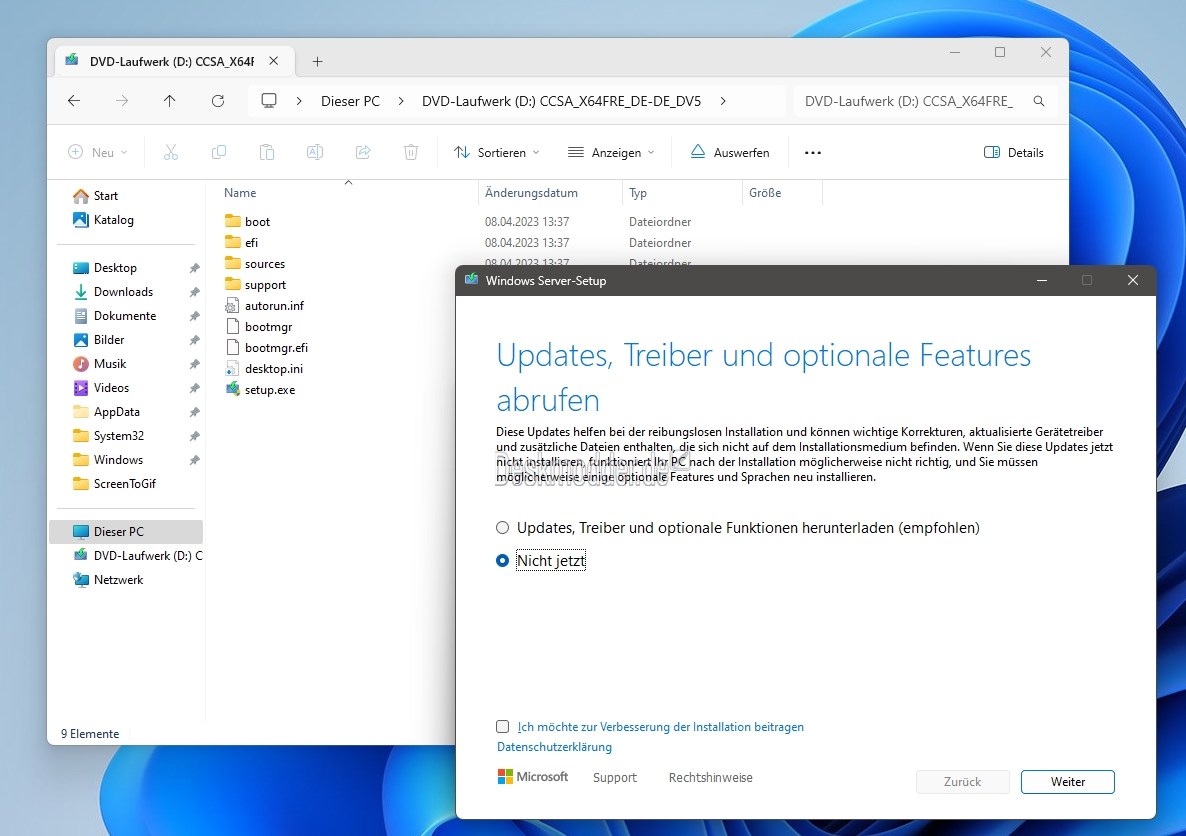Refresh the Explorer folder view
This screenshot has height=836, width=1186.
pos(218,101)
